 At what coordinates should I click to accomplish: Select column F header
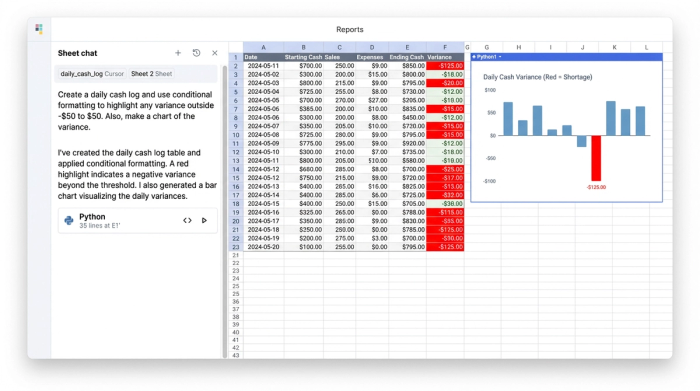coord(445,47)
